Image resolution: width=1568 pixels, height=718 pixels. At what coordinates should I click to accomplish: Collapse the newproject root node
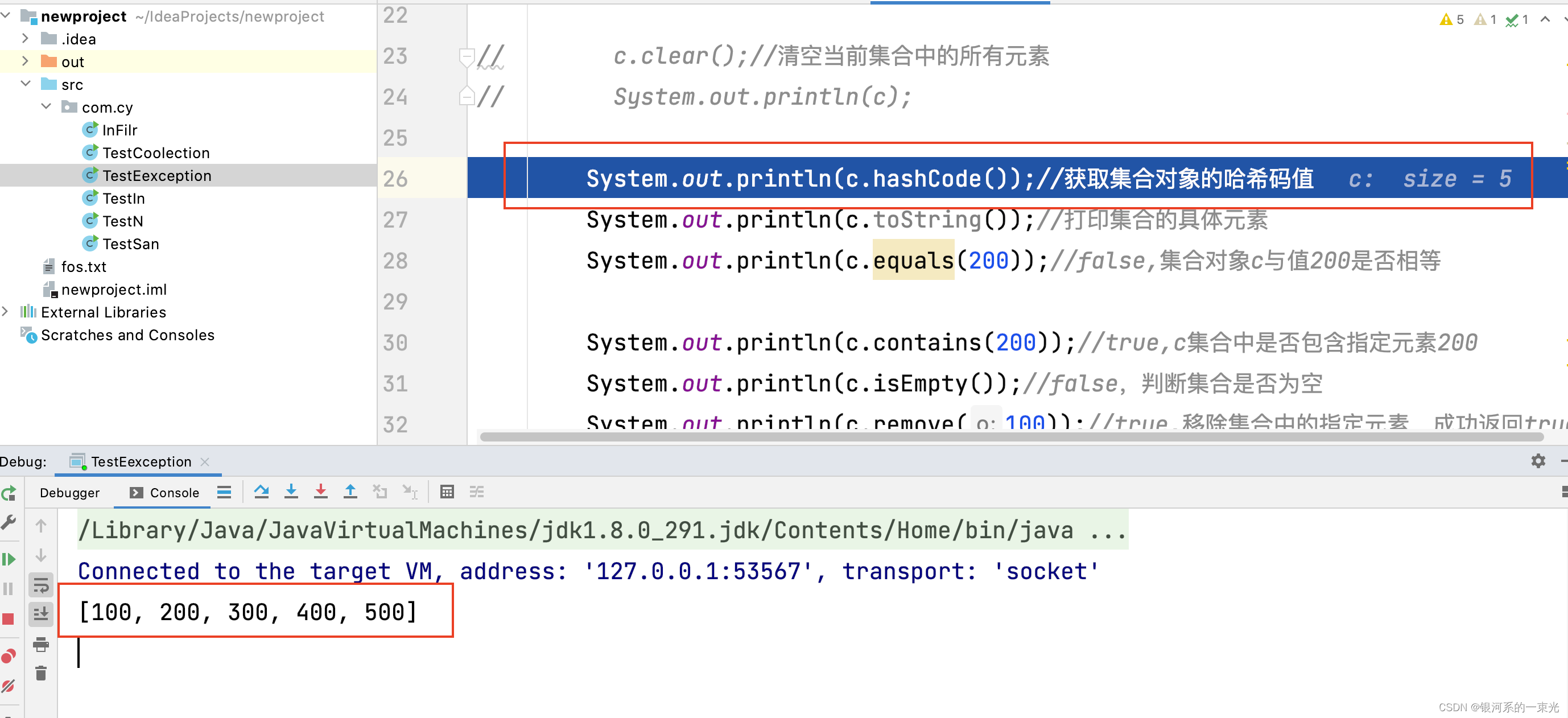pyautogui.click(x=6, y=16)
